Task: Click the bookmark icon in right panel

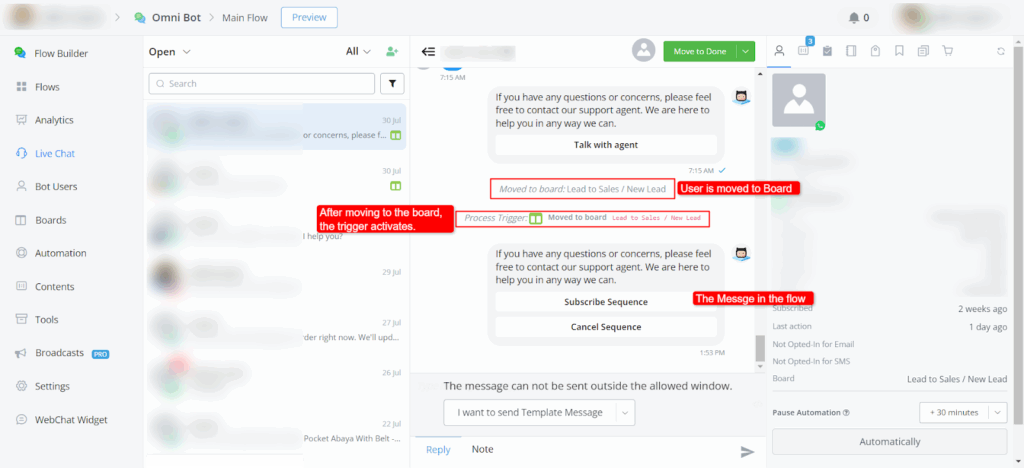Action: click(899, 51)
